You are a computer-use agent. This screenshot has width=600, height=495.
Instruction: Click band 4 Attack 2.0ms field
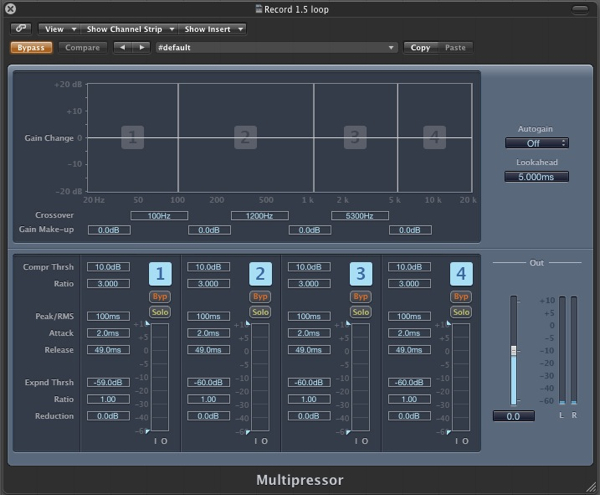click(409, 333)
